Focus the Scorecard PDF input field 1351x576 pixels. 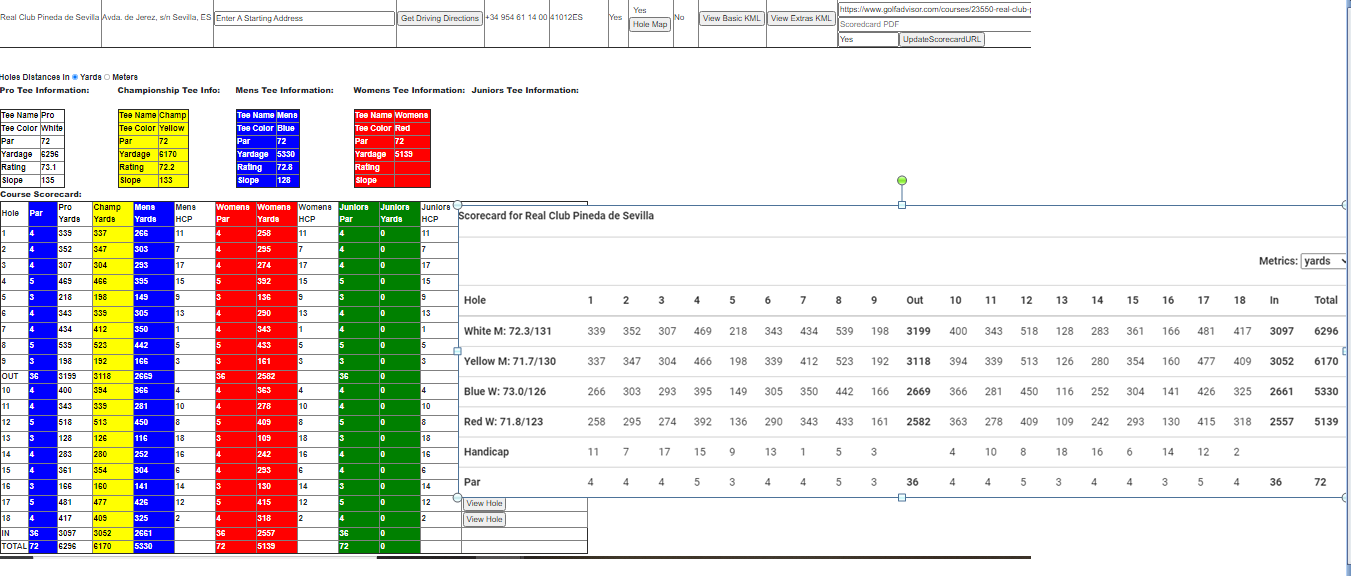click(x=934, y=24)
